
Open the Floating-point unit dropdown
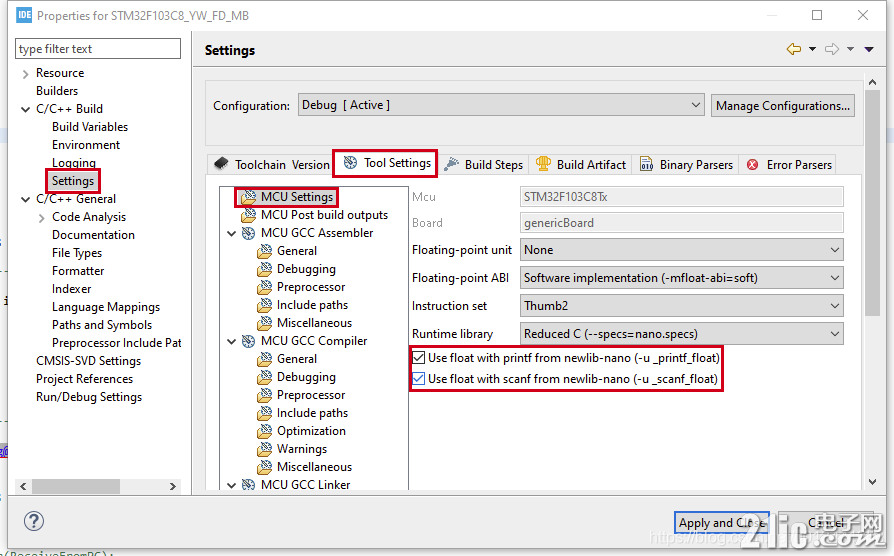[x=681, y=250]
